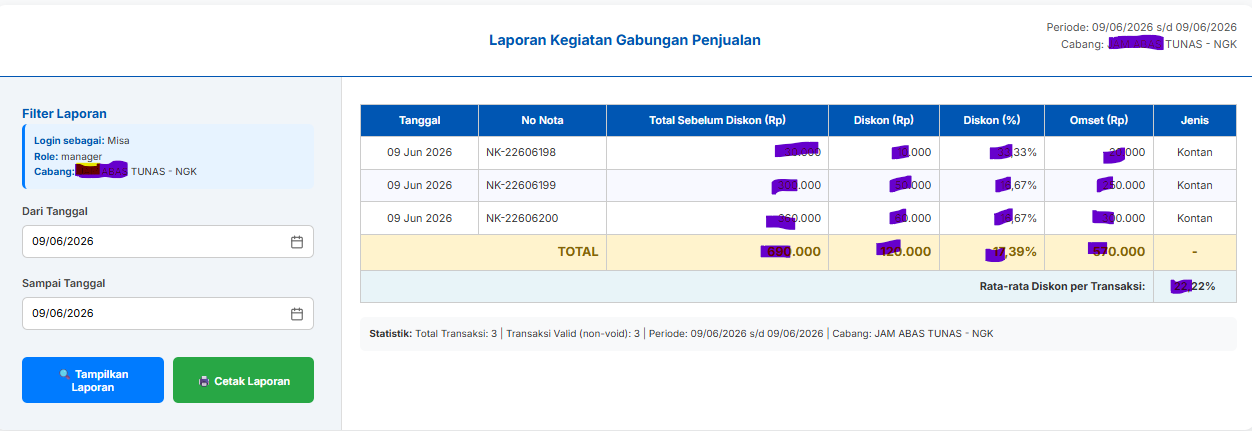
Task: Focus the Dari Tanggal date field
Action: click(x=168, y=242)
